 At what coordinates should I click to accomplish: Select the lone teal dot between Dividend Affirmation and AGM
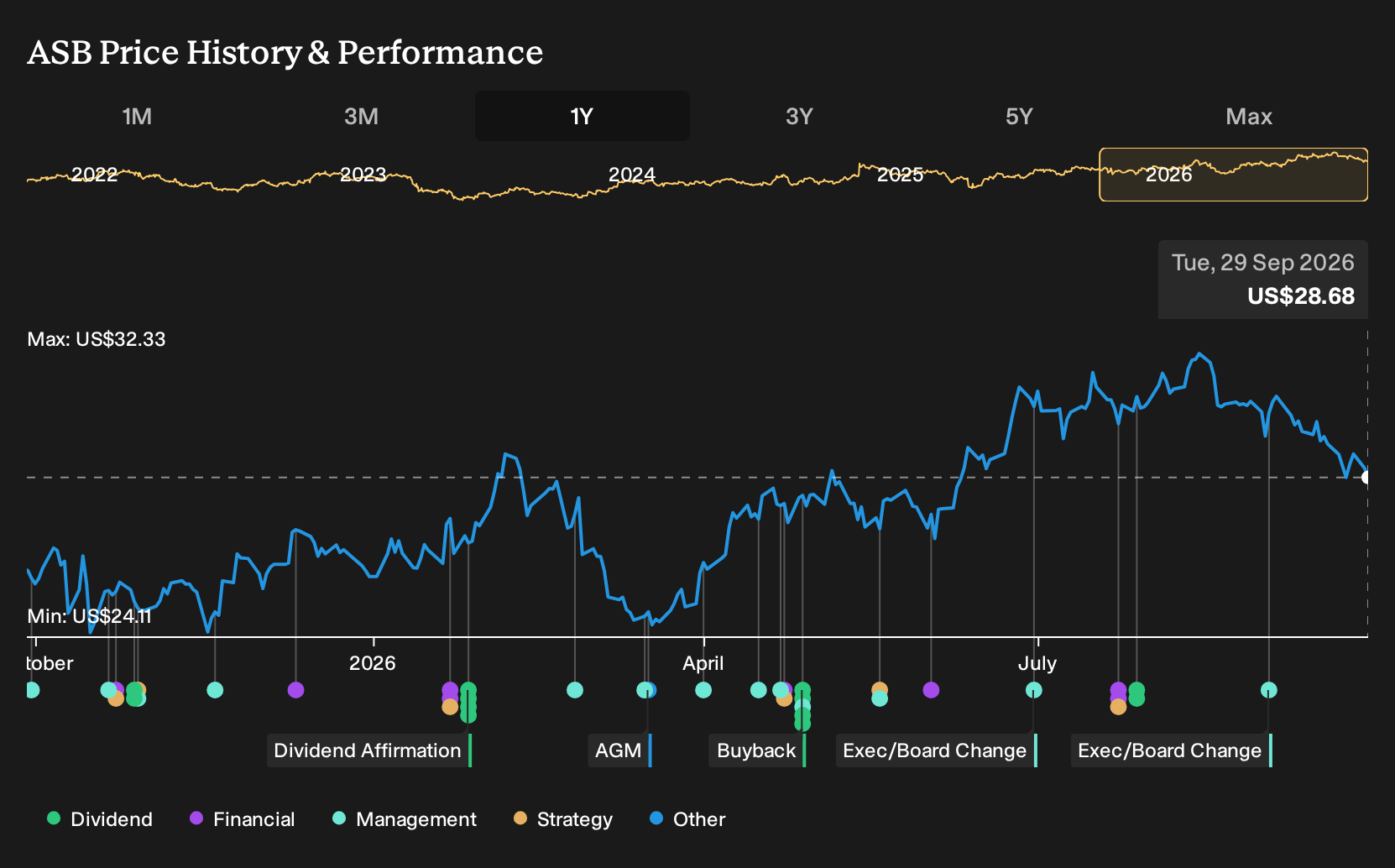coord(575,690)
